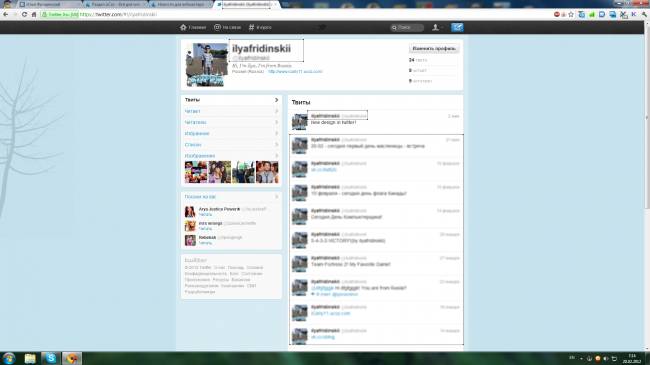Screen dimensions: 650x365
Task: Click the chevron on the Избранное row
Action: point(276,134)
